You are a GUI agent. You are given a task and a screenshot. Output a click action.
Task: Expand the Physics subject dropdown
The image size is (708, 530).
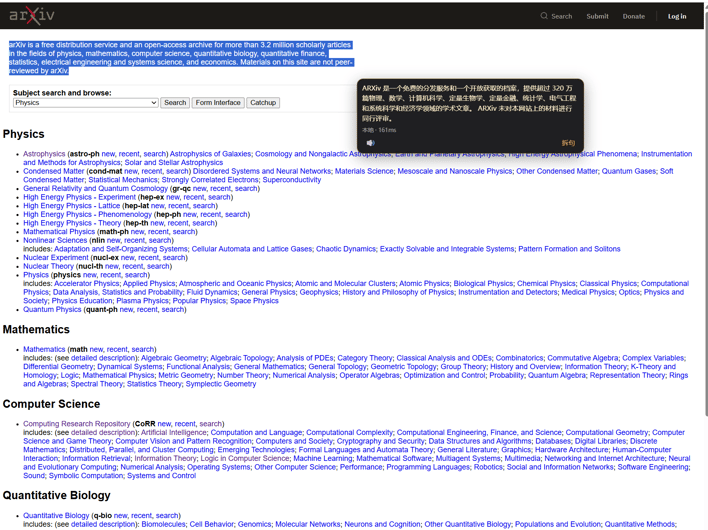85,103
